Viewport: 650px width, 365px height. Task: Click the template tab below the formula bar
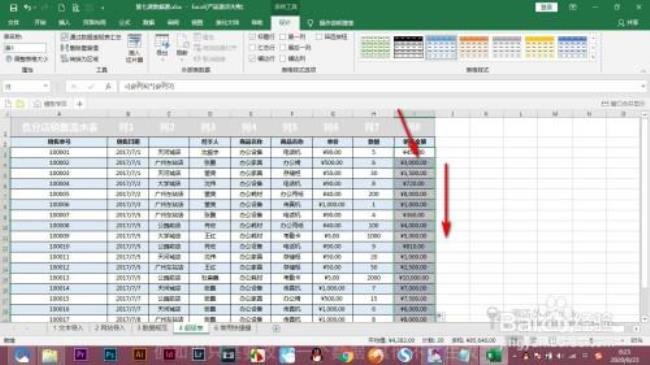pos(51,104)
